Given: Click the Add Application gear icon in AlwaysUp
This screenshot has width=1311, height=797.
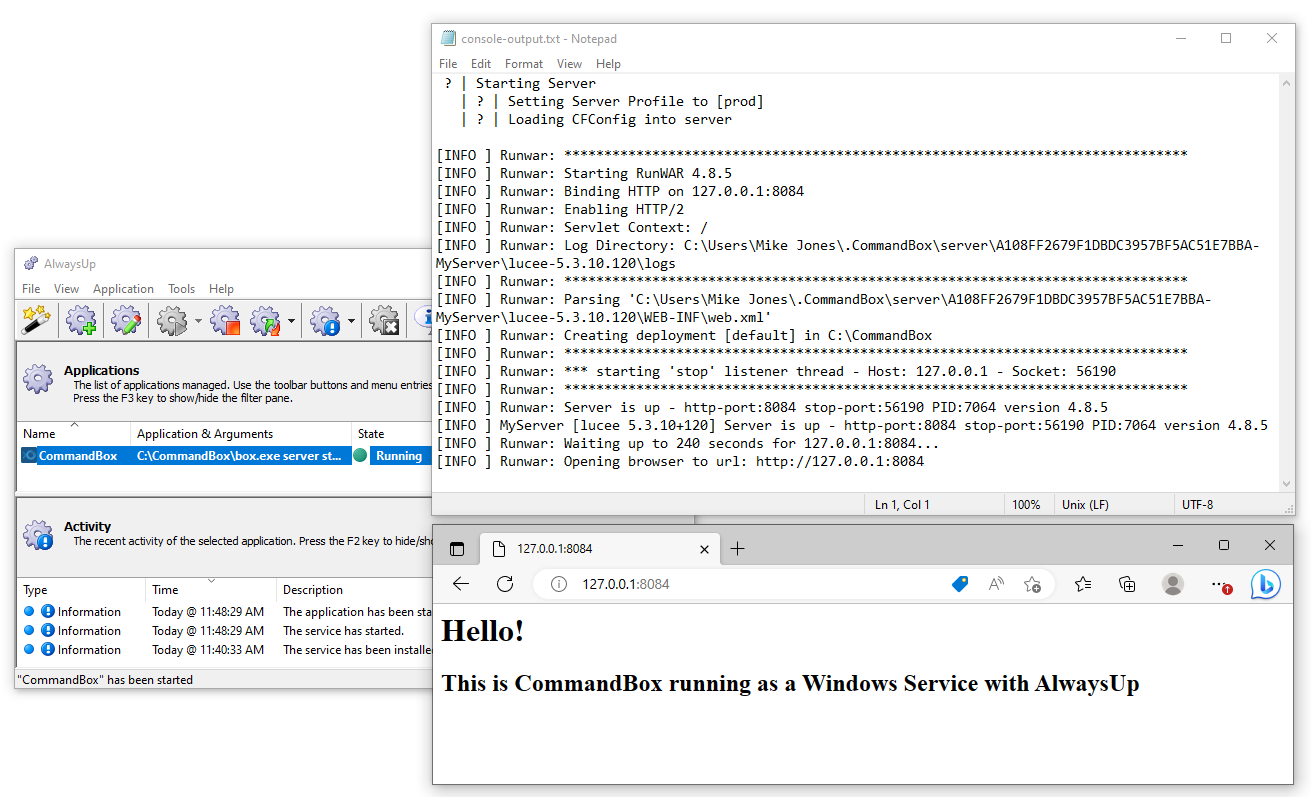Looking at the screenshot, I should tap(81, 321).
